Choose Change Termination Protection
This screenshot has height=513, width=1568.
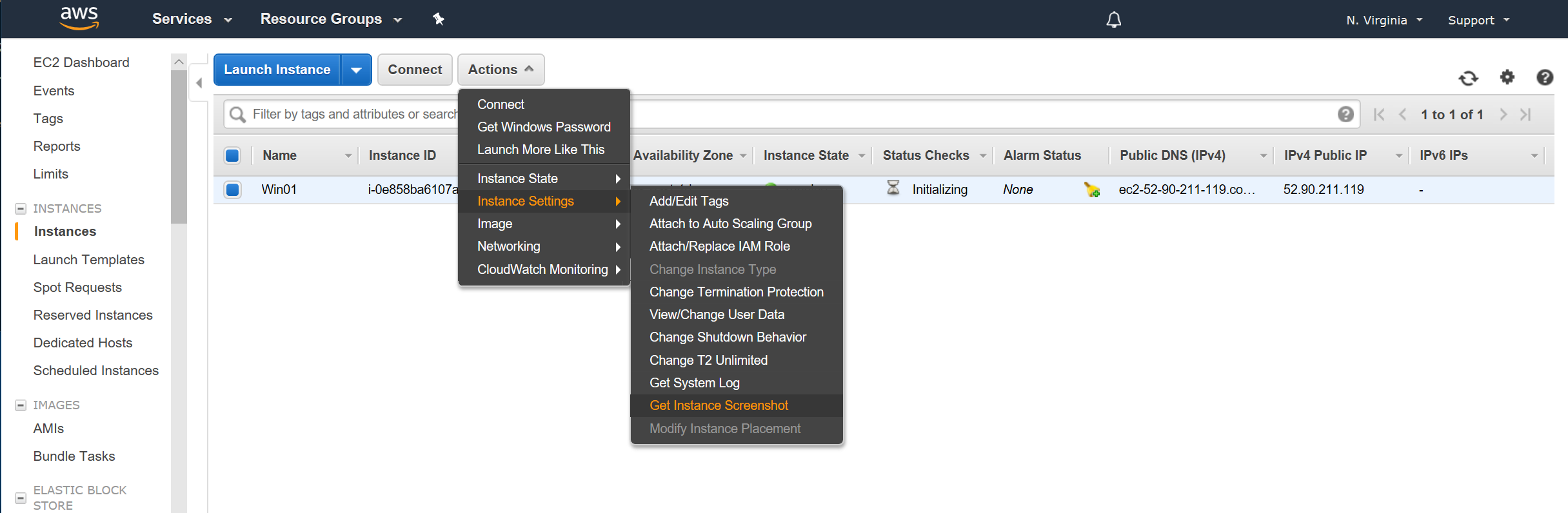(737, 292)
